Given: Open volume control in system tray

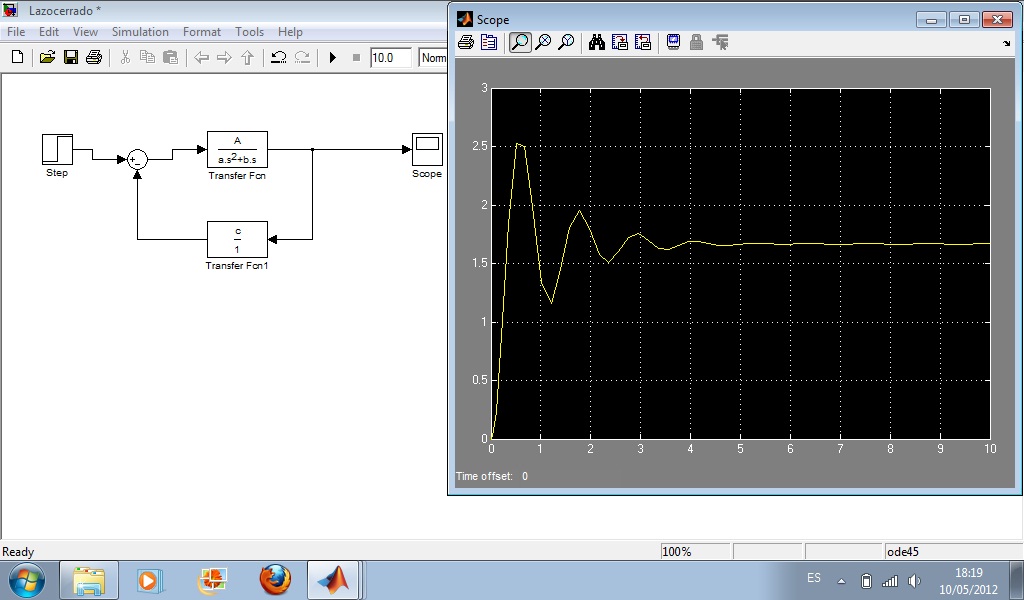Looking at the screenshot, I should point(914,580).
